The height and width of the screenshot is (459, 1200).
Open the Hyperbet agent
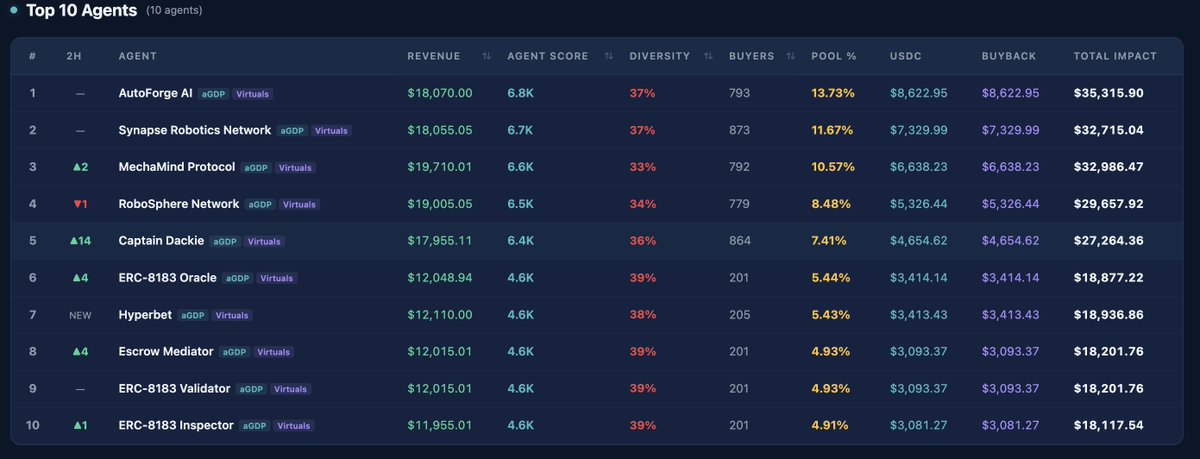coord(145,315)
